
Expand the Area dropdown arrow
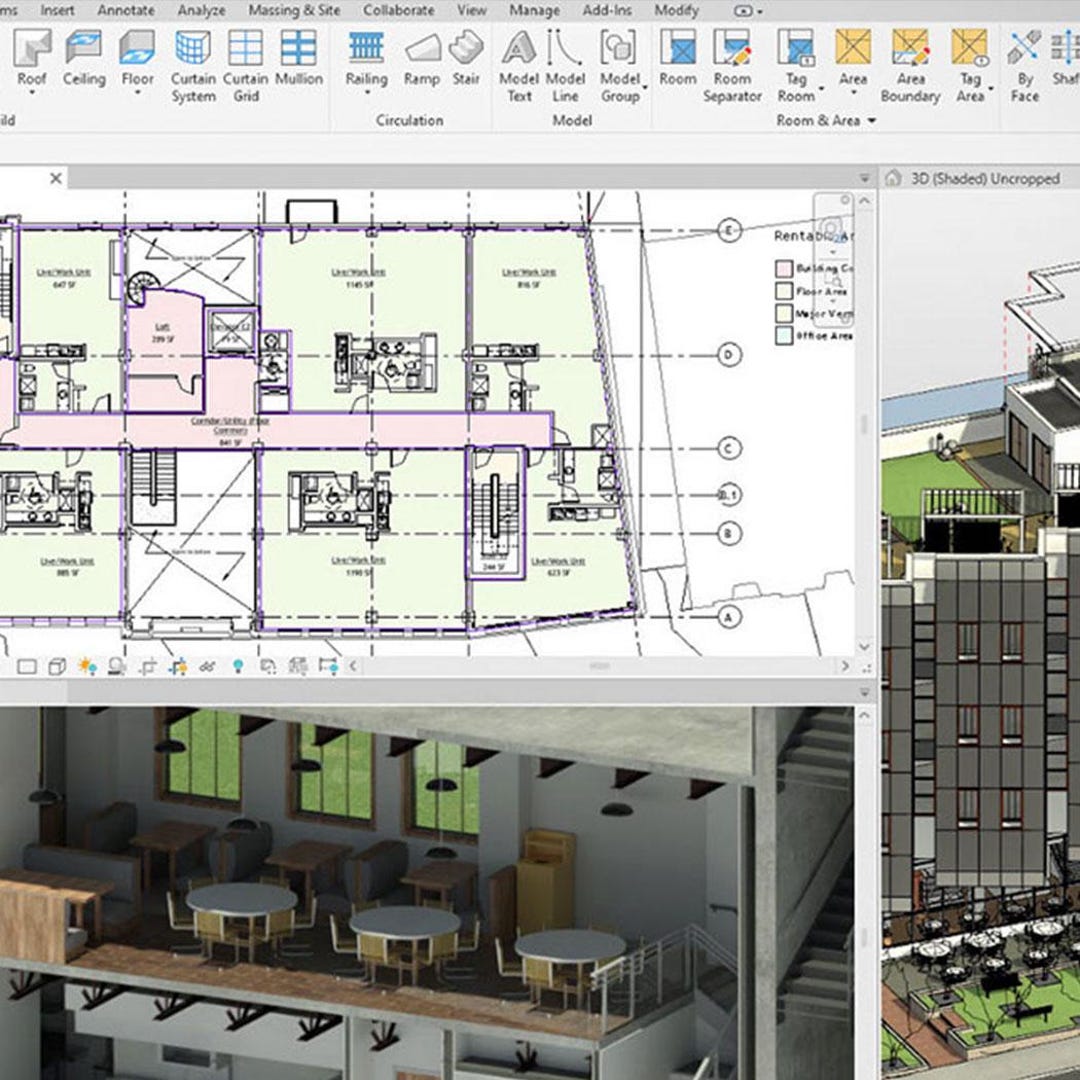(853, 93)
